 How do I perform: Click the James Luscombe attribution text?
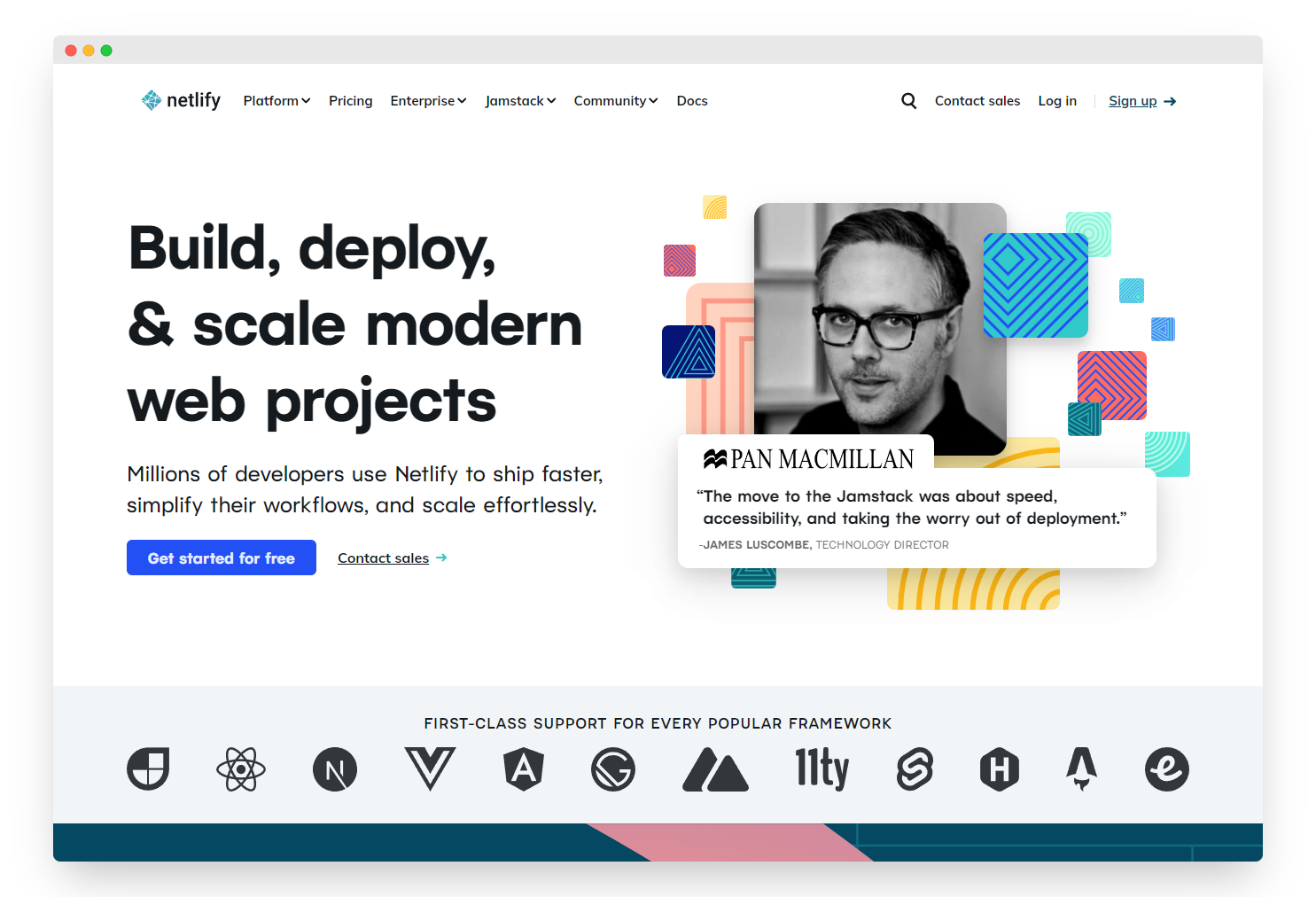(x=824, y=545)
